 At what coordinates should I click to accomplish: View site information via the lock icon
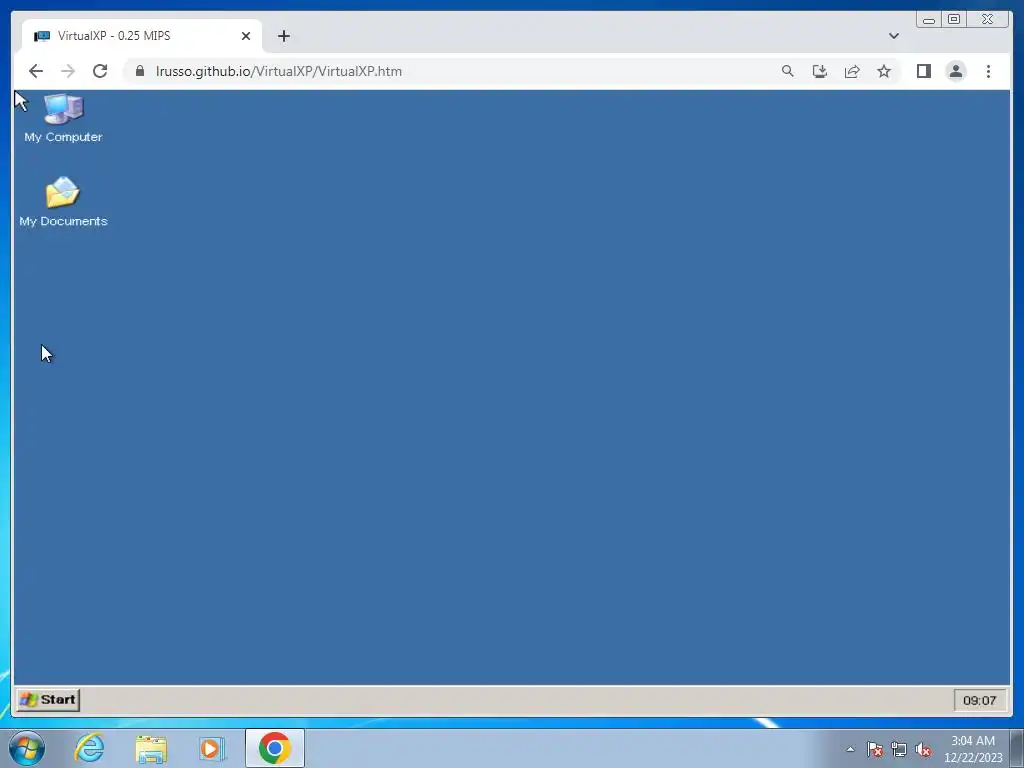(x=140, y=71)
